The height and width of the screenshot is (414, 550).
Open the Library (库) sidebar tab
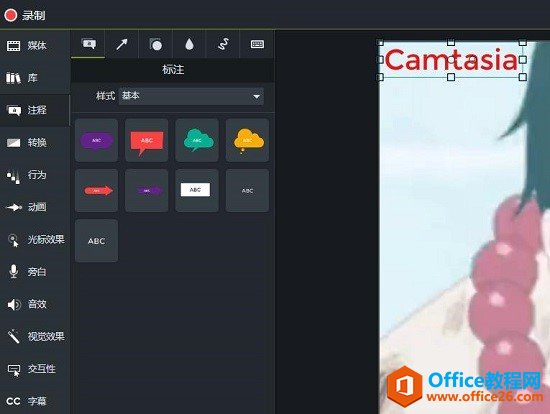pos(35,78)
